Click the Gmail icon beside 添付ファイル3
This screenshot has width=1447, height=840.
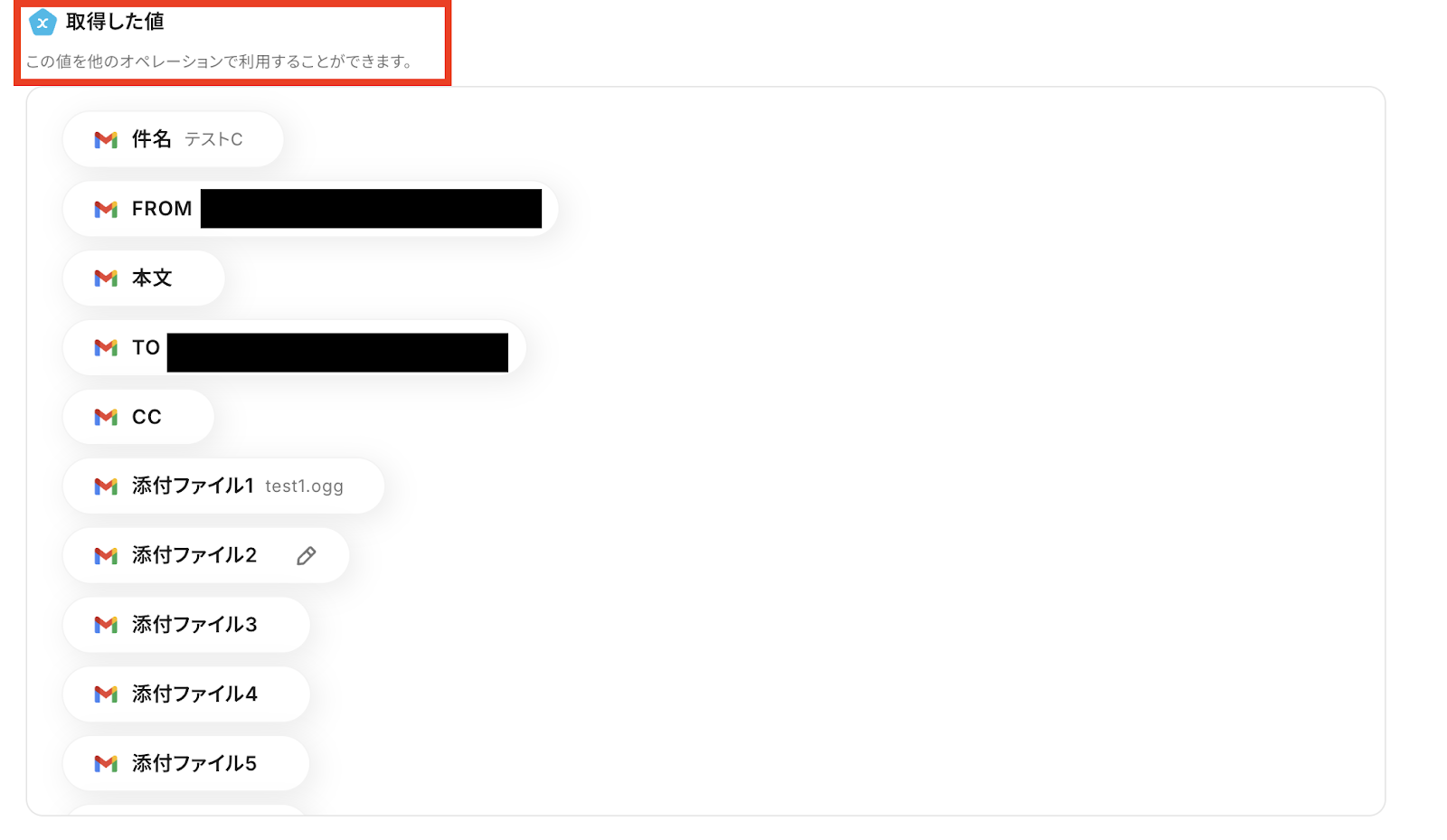pos(106,625)
